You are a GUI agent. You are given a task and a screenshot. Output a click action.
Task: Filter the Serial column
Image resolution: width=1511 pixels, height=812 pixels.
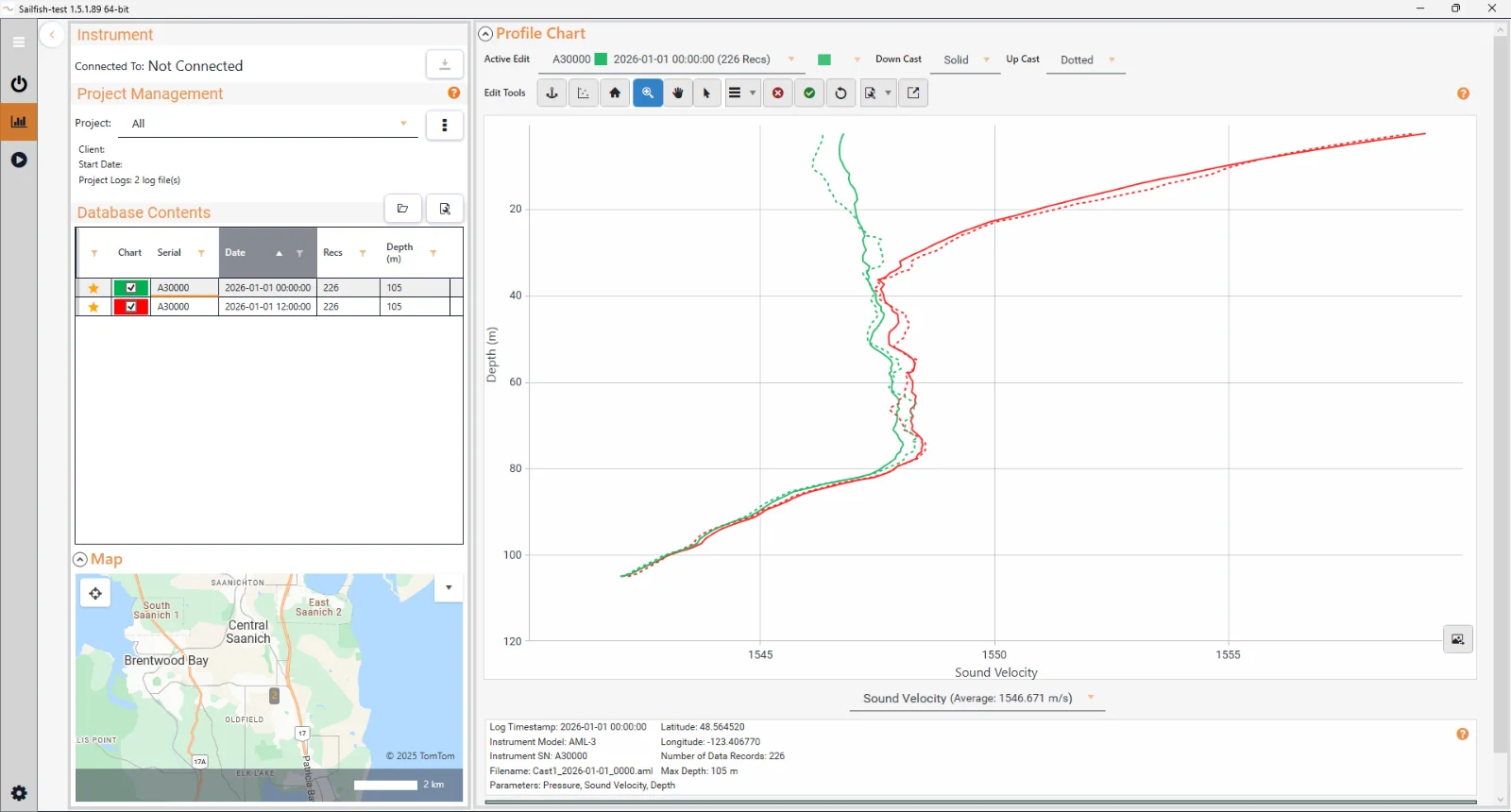pyautogui.click(x=201, y=253)
